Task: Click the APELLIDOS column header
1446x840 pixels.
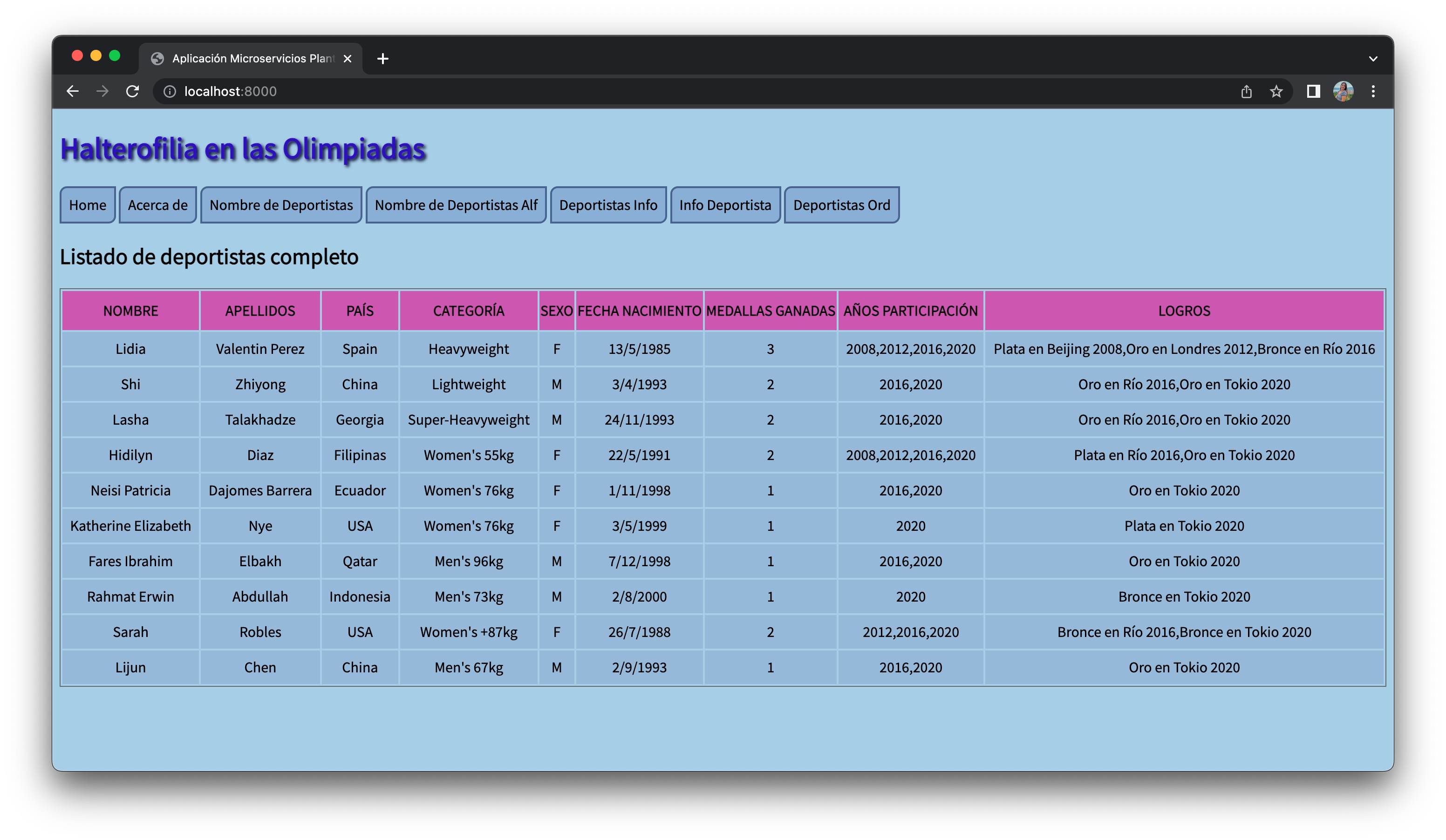Action: [260, 311]
